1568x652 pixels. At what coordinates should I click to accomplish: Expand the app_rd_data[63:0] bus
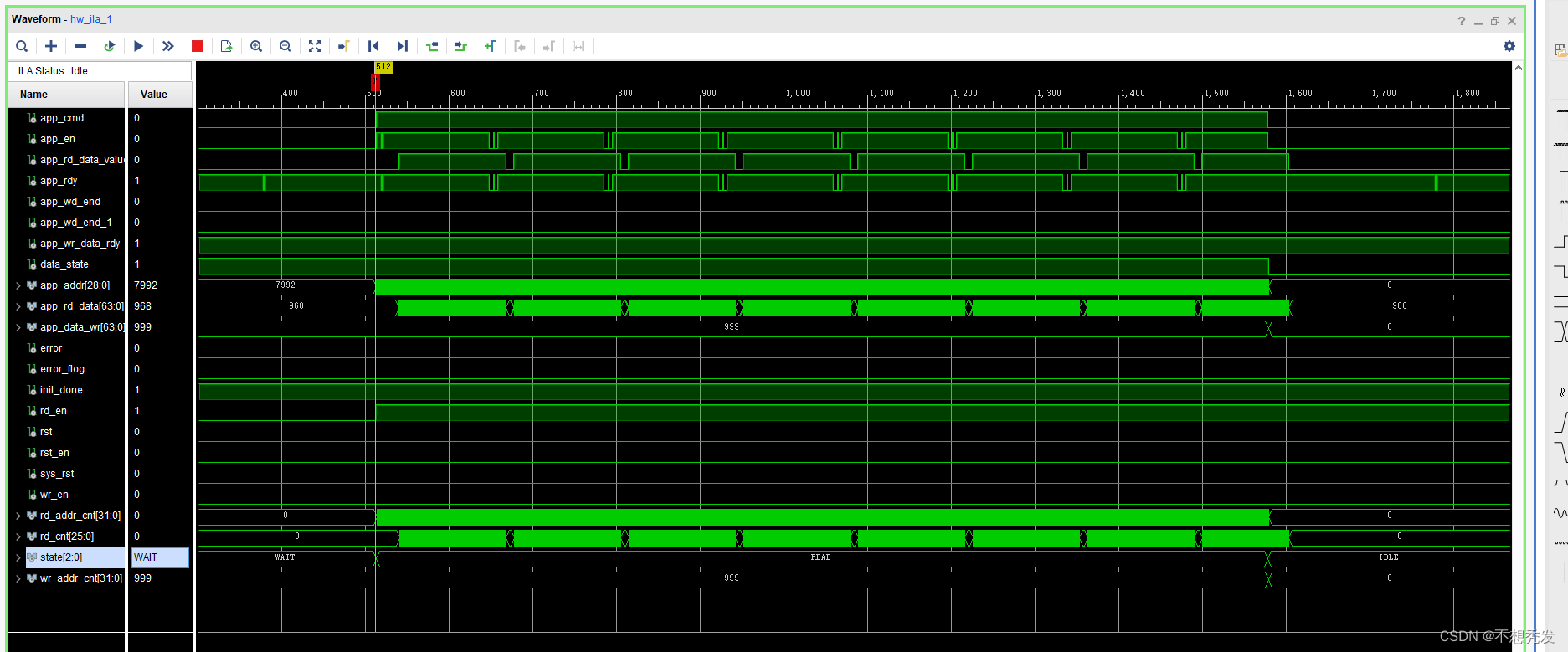click(18, 306)
